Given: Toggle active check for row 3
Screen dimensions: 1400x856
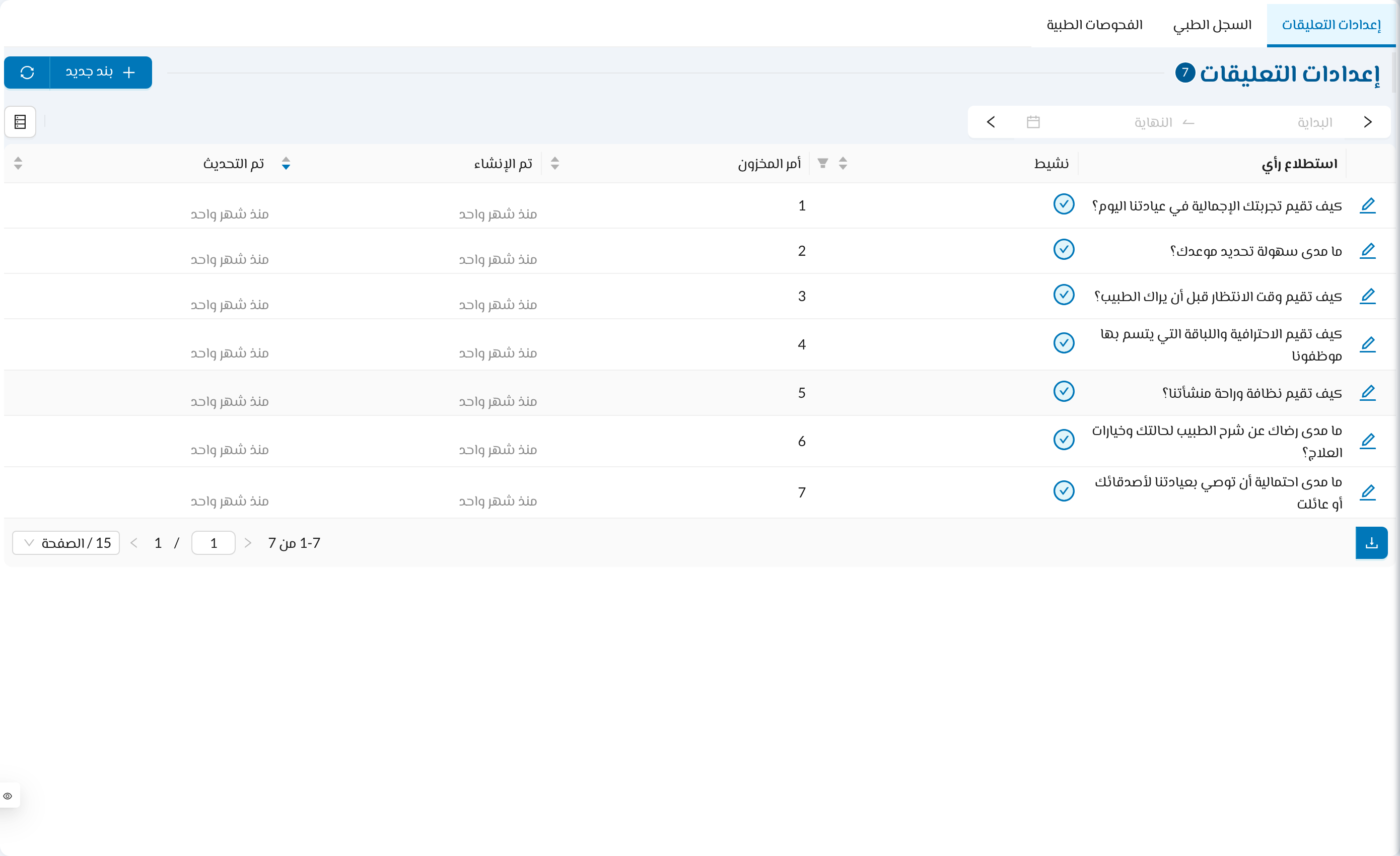Looking at the screenshot, I should (x=1064, y=295).
